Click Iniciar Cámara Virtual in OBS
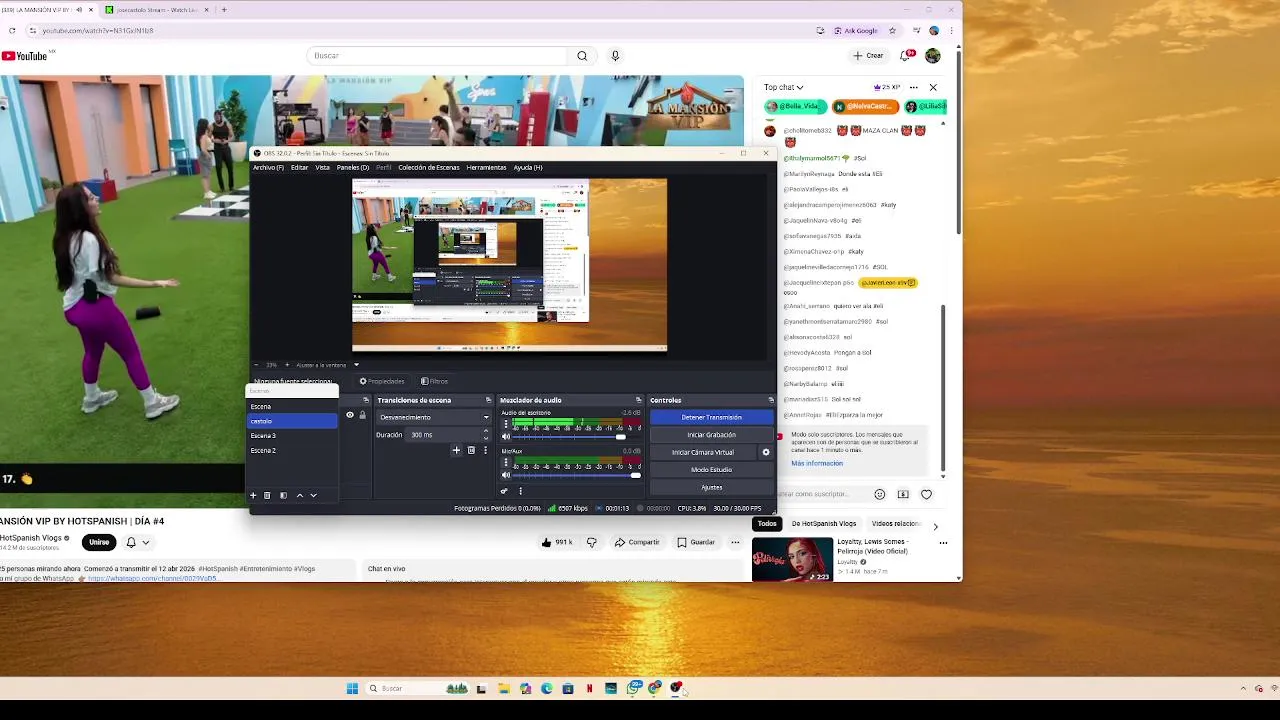This screenshot has width=1280, height=720. click(703, 452)
